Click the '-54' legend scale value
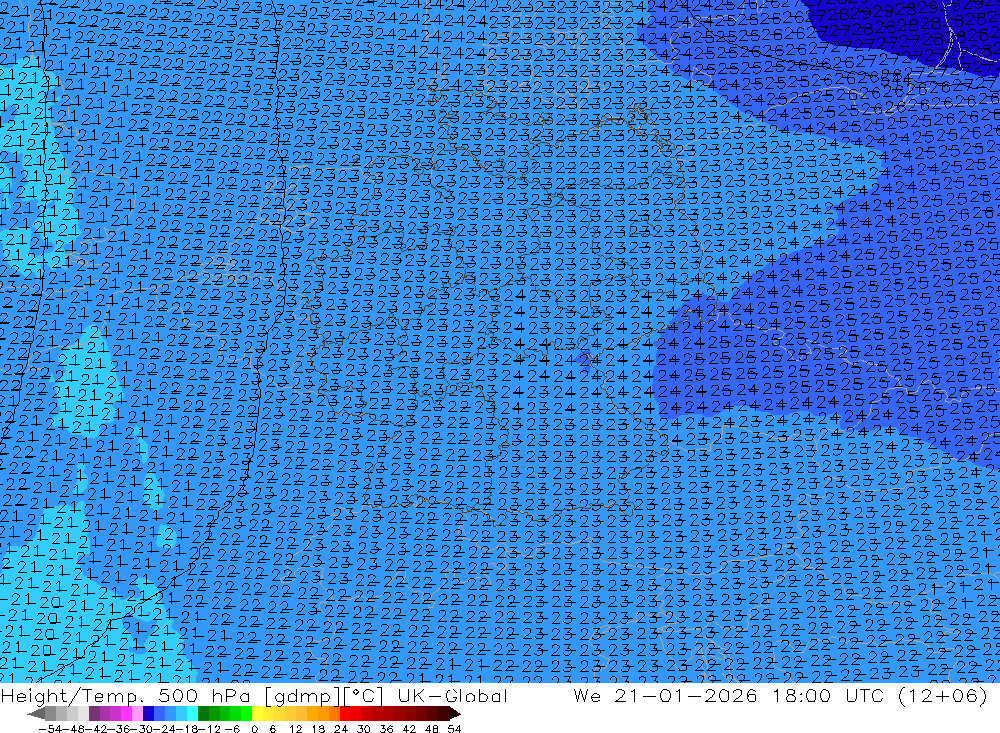1000x733 pixels. 50,729
